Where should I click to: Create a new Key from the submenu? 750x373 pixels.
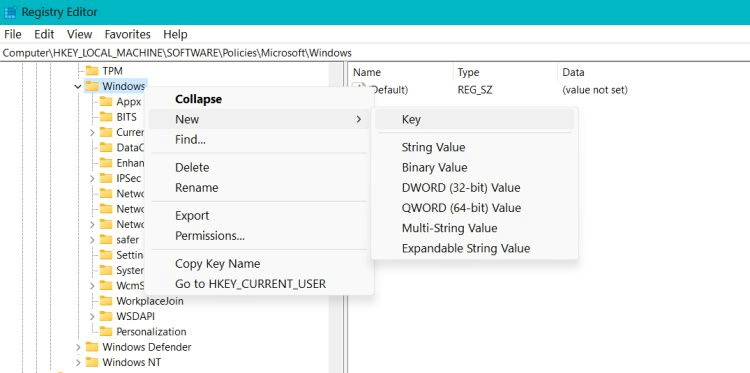(474, 120)
